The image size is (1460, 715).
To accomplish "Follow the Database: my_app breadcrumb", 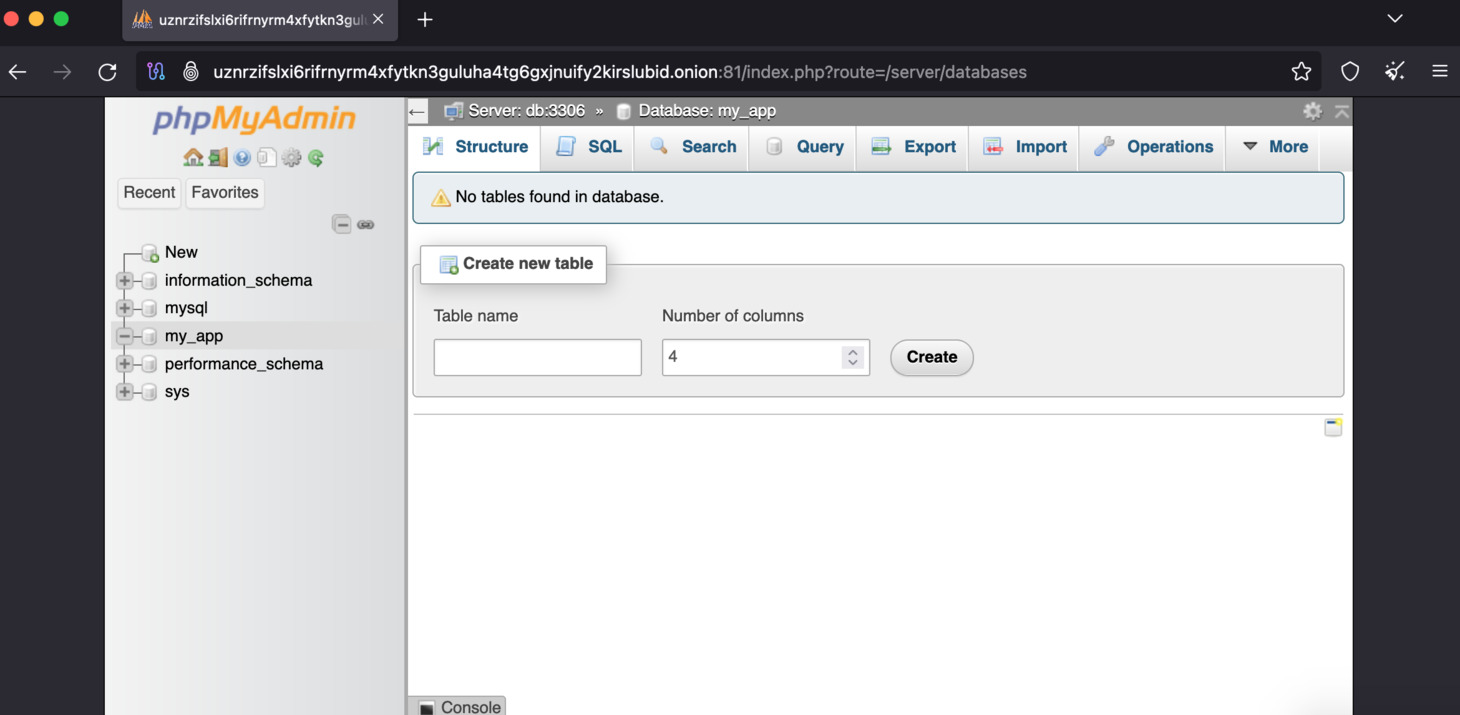I will tap(707, 111).
